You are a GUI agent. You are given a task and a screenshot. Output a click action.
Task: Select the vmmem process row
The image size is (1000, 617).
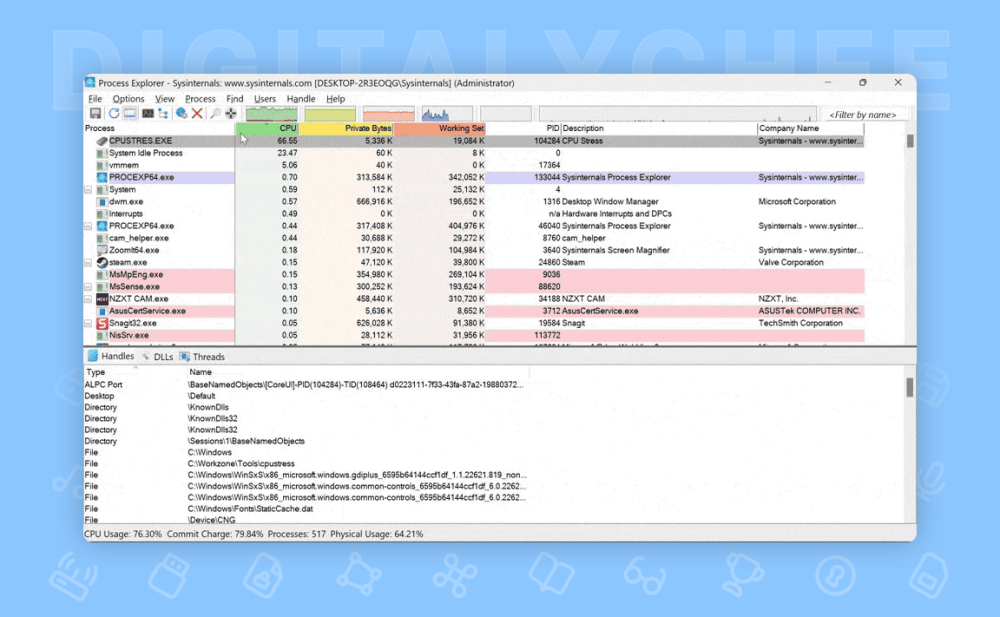474,165
